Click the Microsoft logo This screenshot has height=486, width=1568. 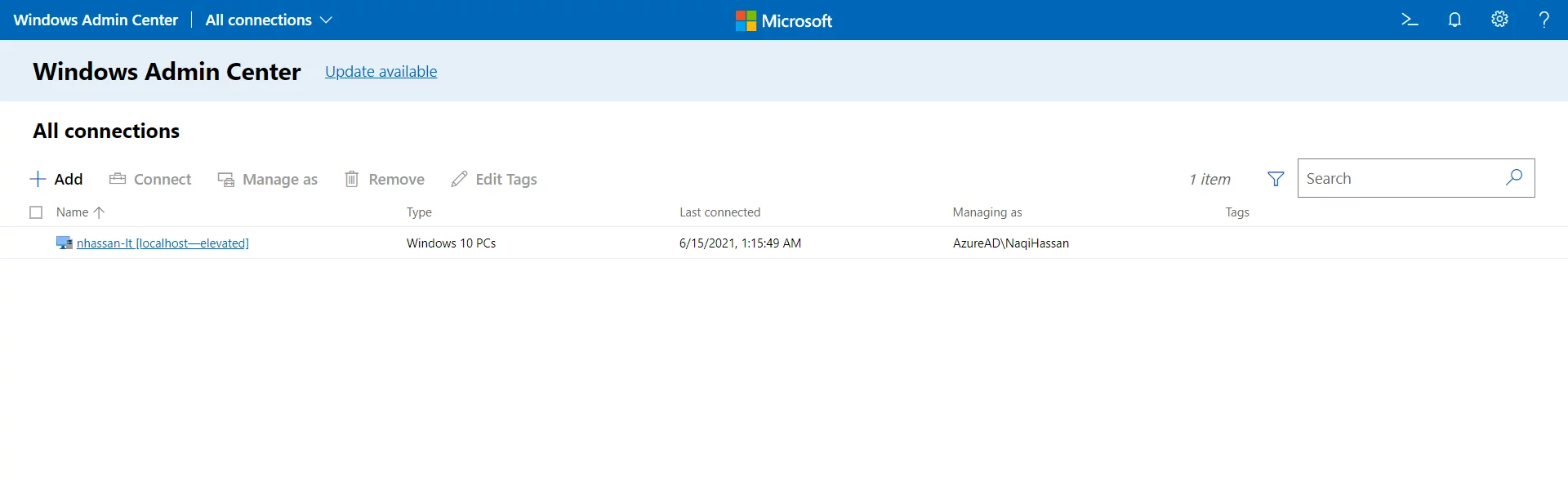784,20
